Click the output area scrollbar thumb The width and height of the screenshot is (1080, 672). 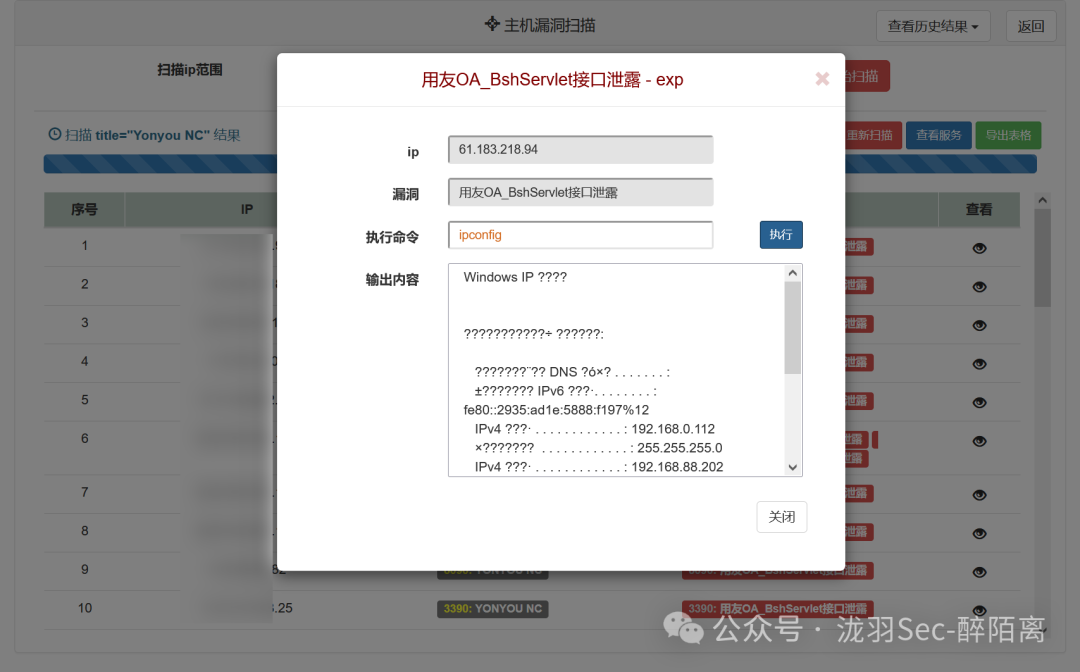tap(793, 328)
